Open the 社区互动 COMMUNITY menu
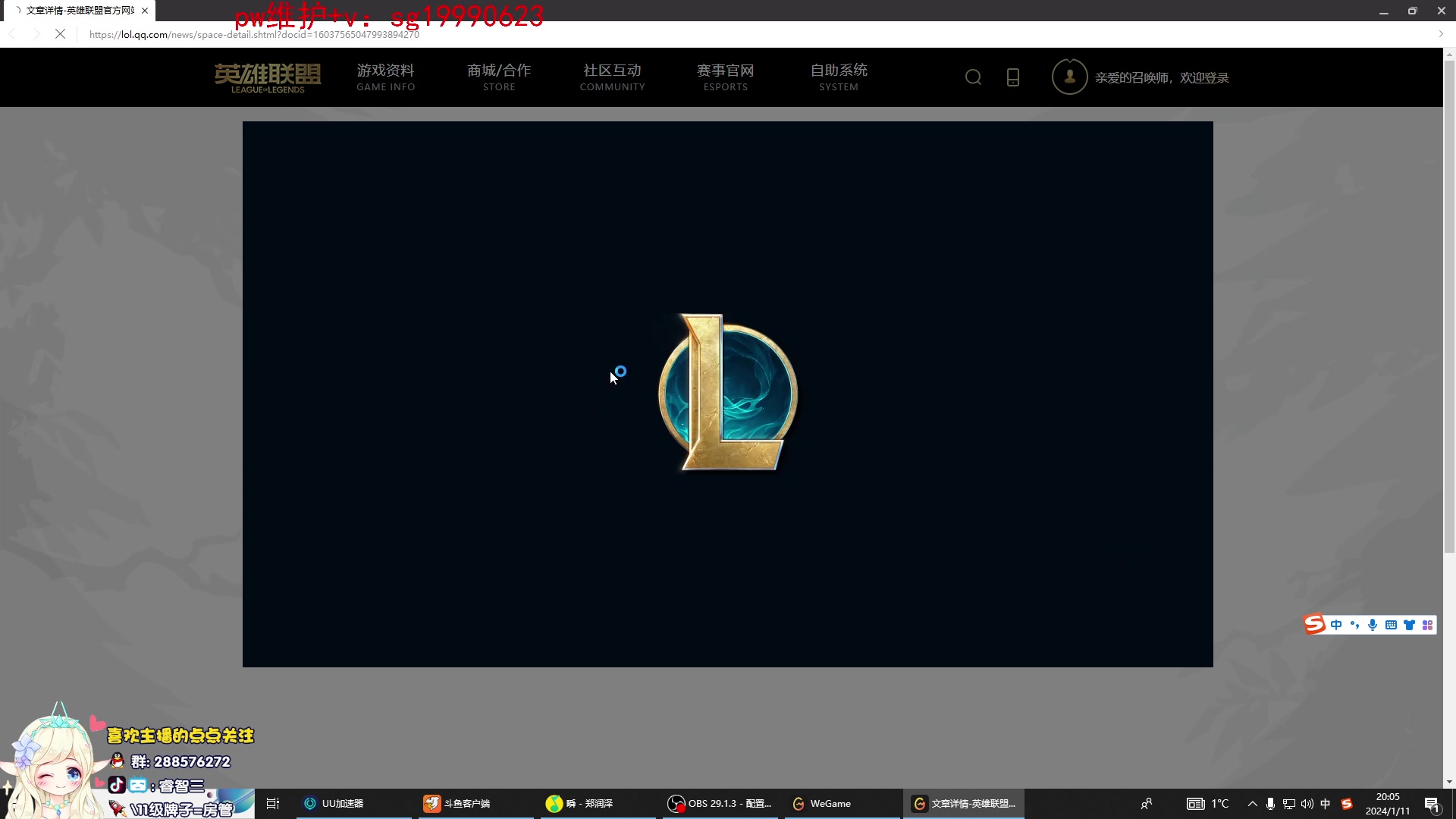Image resolution: width=1456 pixels, height=819 pixels. point(613,77)
